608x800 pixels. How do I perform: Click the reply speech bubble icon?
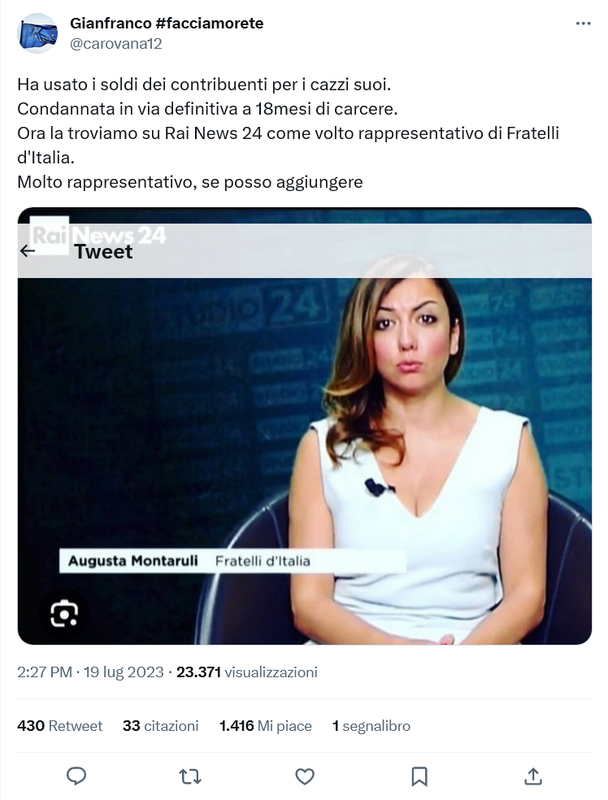pyautogui.click(x=76, y=776)
